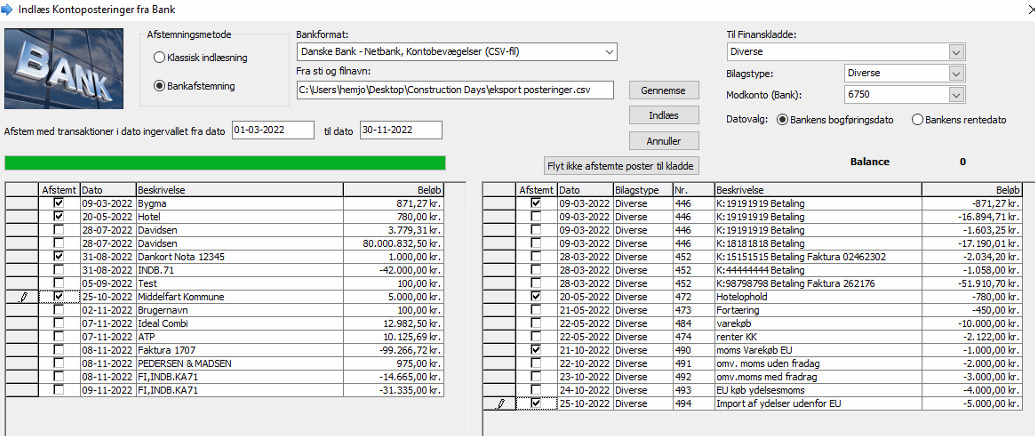Choose Bankens rentedato date option
Screen dimensions: 1035x436
tap(918, 120)
